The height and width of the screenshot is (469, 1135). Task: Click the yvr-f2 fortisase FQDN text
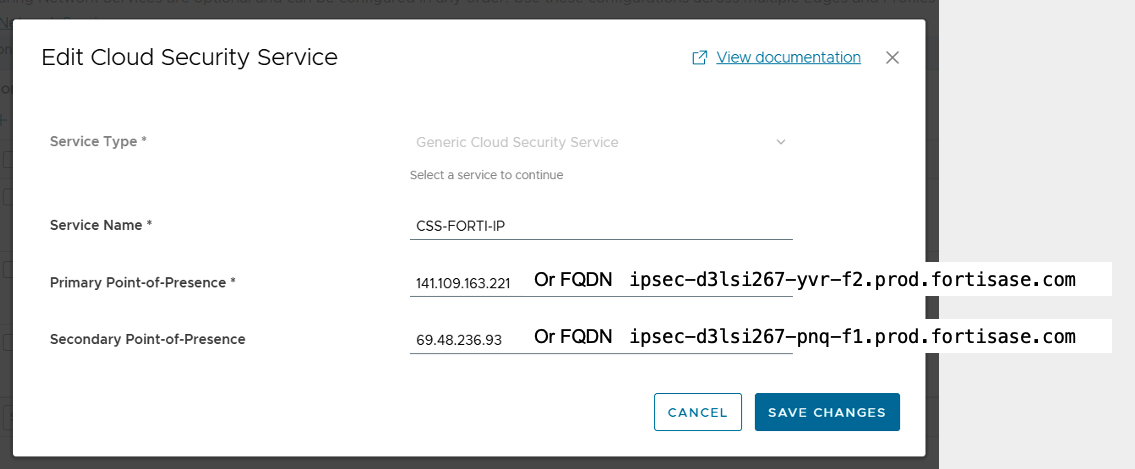pyautogui.click(x=852, y=280)
